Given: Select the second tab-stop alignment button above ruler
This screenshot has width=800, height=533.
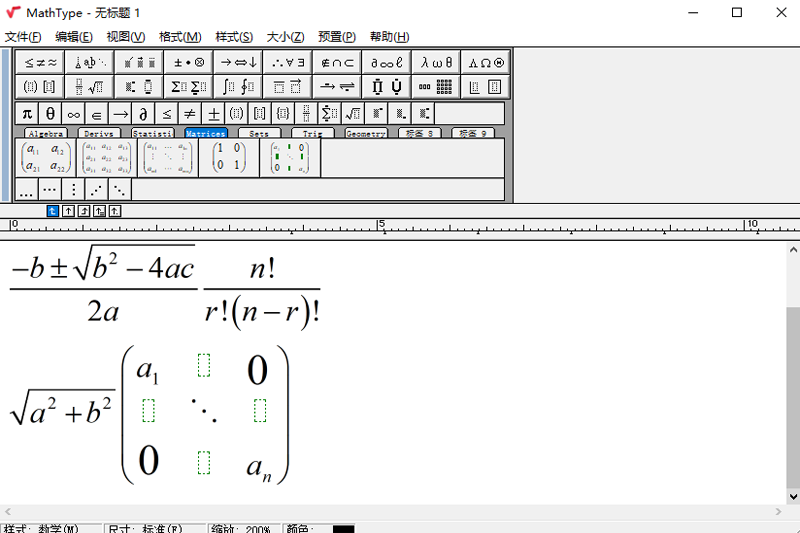Looking at the screenshot, I should [x=68, y=211].
